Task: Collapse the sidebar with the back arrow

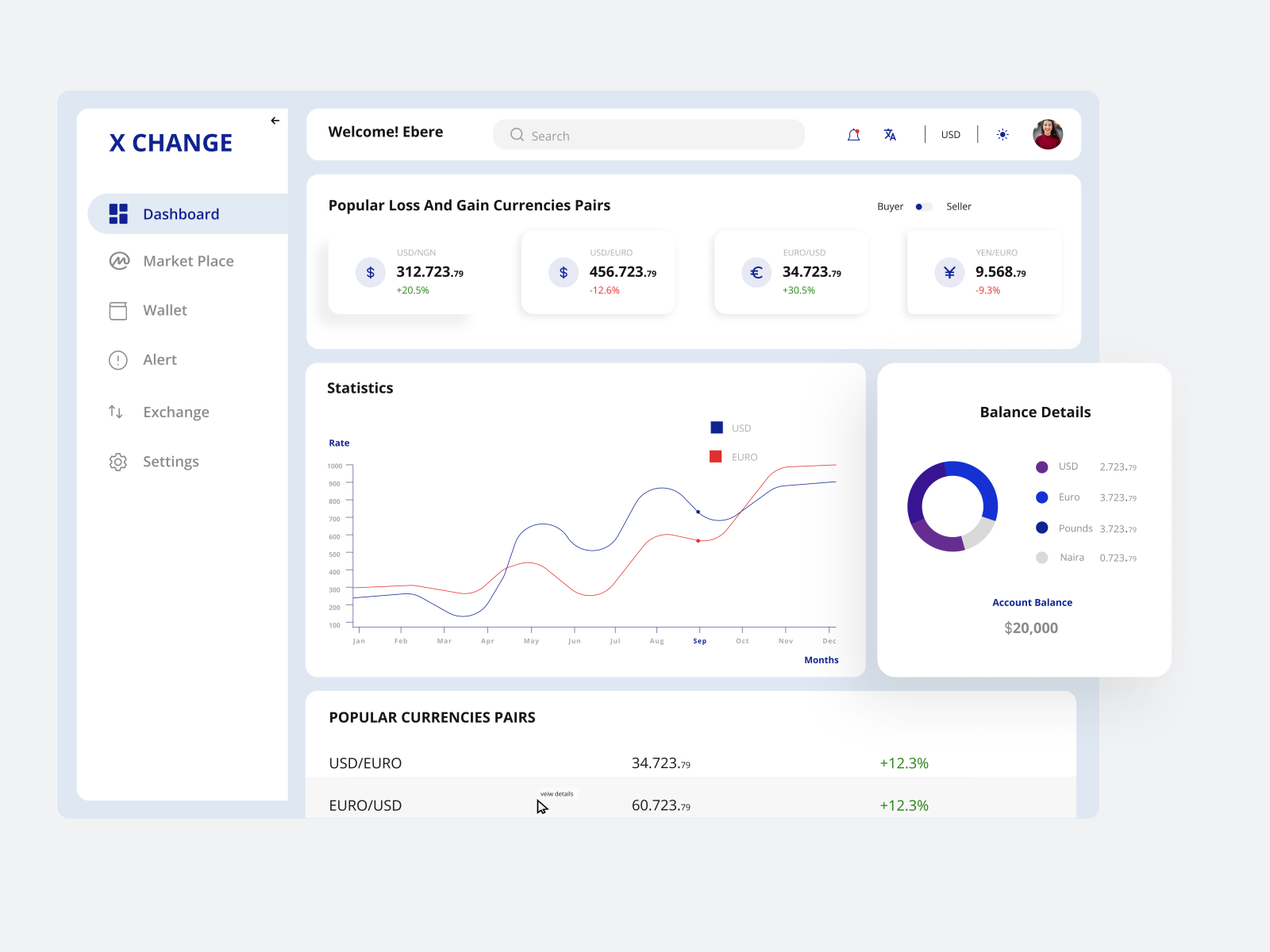Action: pyautogui.click(x=275, y=121)
